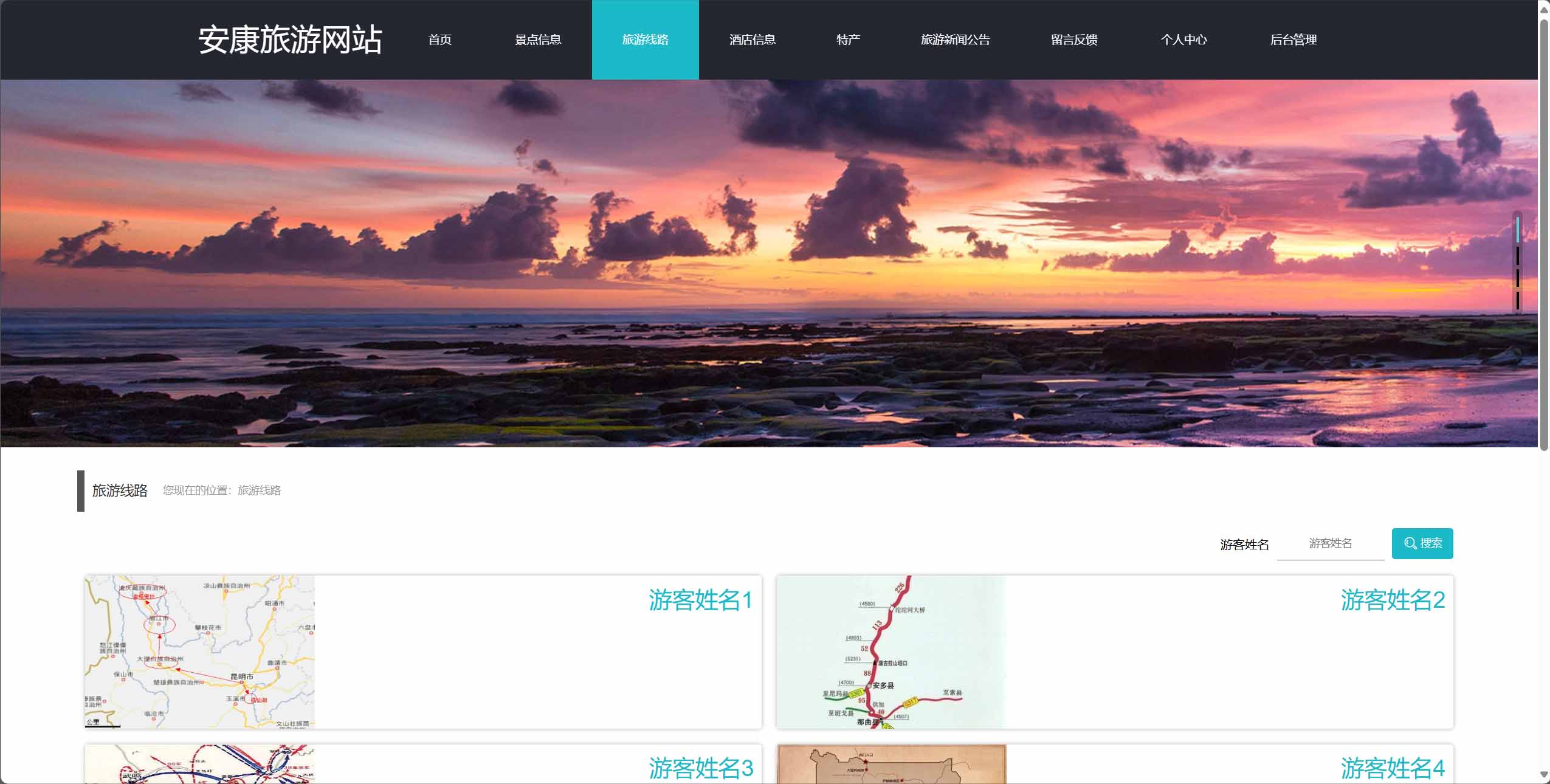
Task: Select the highlighted 旅游线路 nav tab
Action: click(x=646, y=40)
